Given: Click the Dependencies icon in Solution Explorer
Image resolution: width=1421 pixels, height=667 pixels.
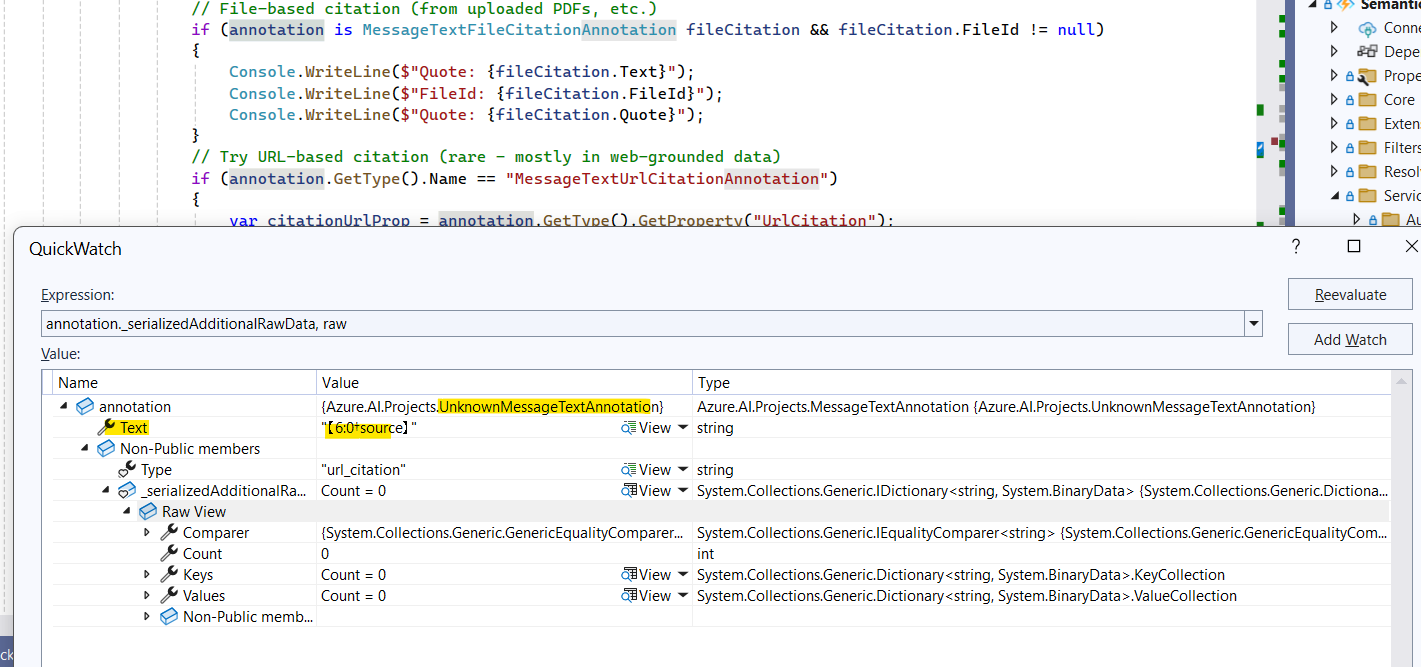Looking at the screenshot, I should pos(1367,51).
